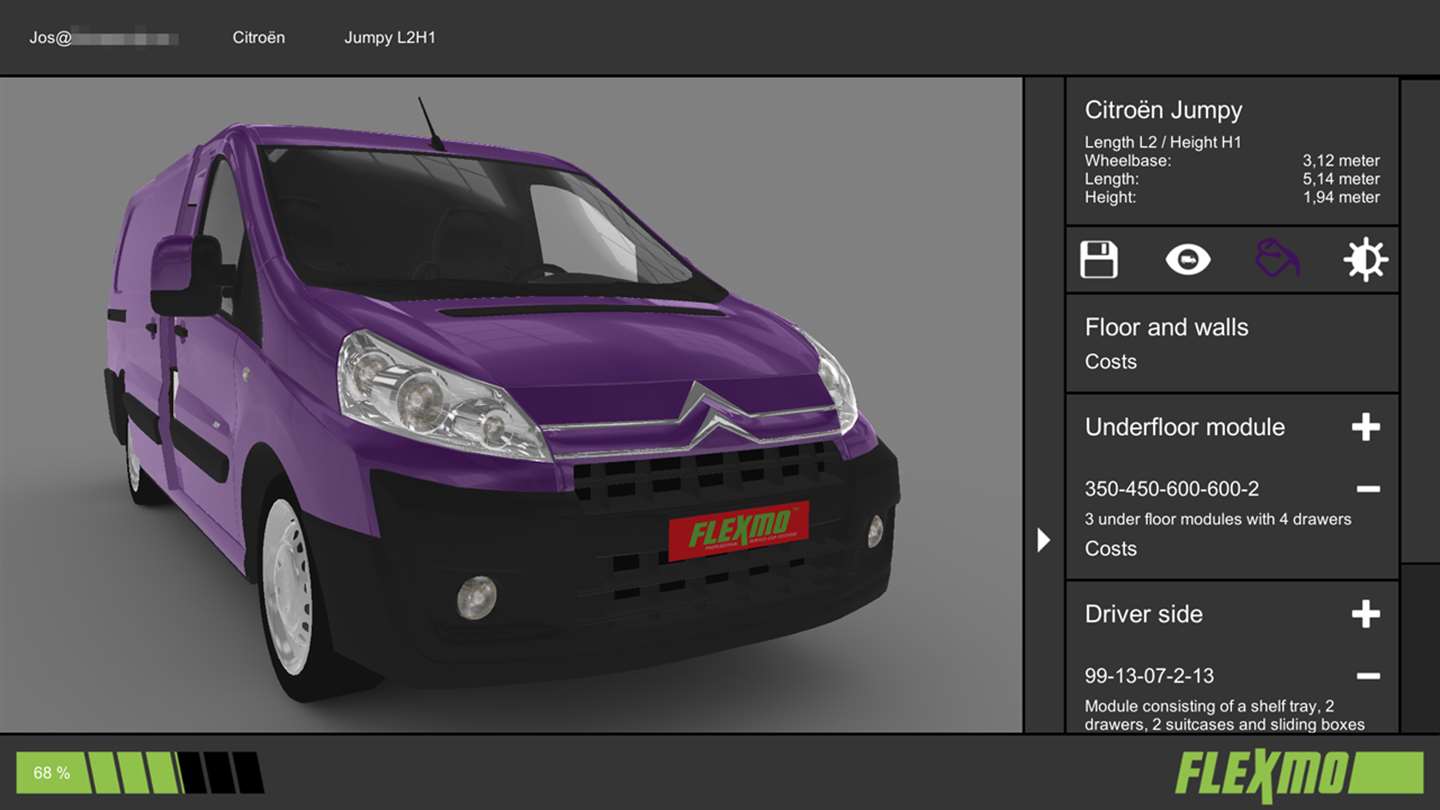
Task: Remove module 350-450-600-600-2 with the minus icon
Action: pos(1368,489)
